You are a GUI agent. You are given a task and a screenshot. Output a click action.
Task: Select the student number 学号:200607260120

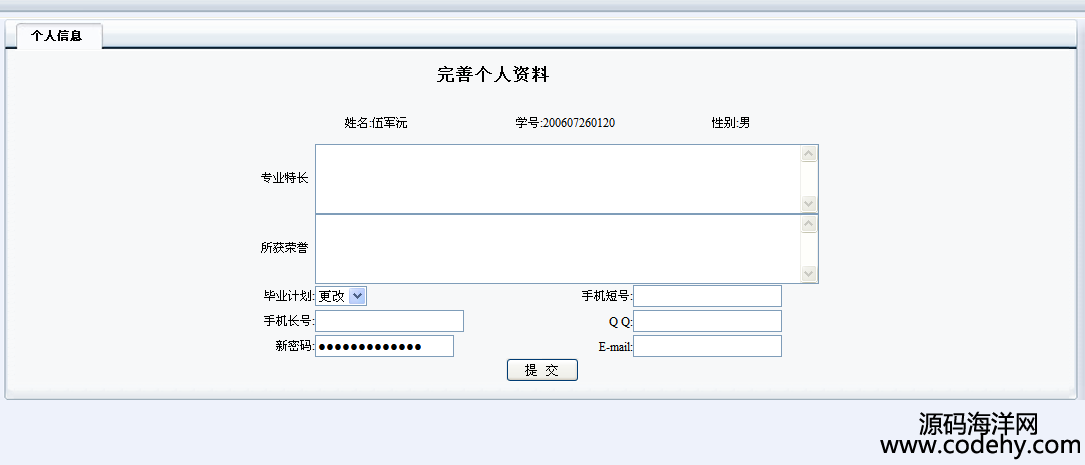coord(565,123)
